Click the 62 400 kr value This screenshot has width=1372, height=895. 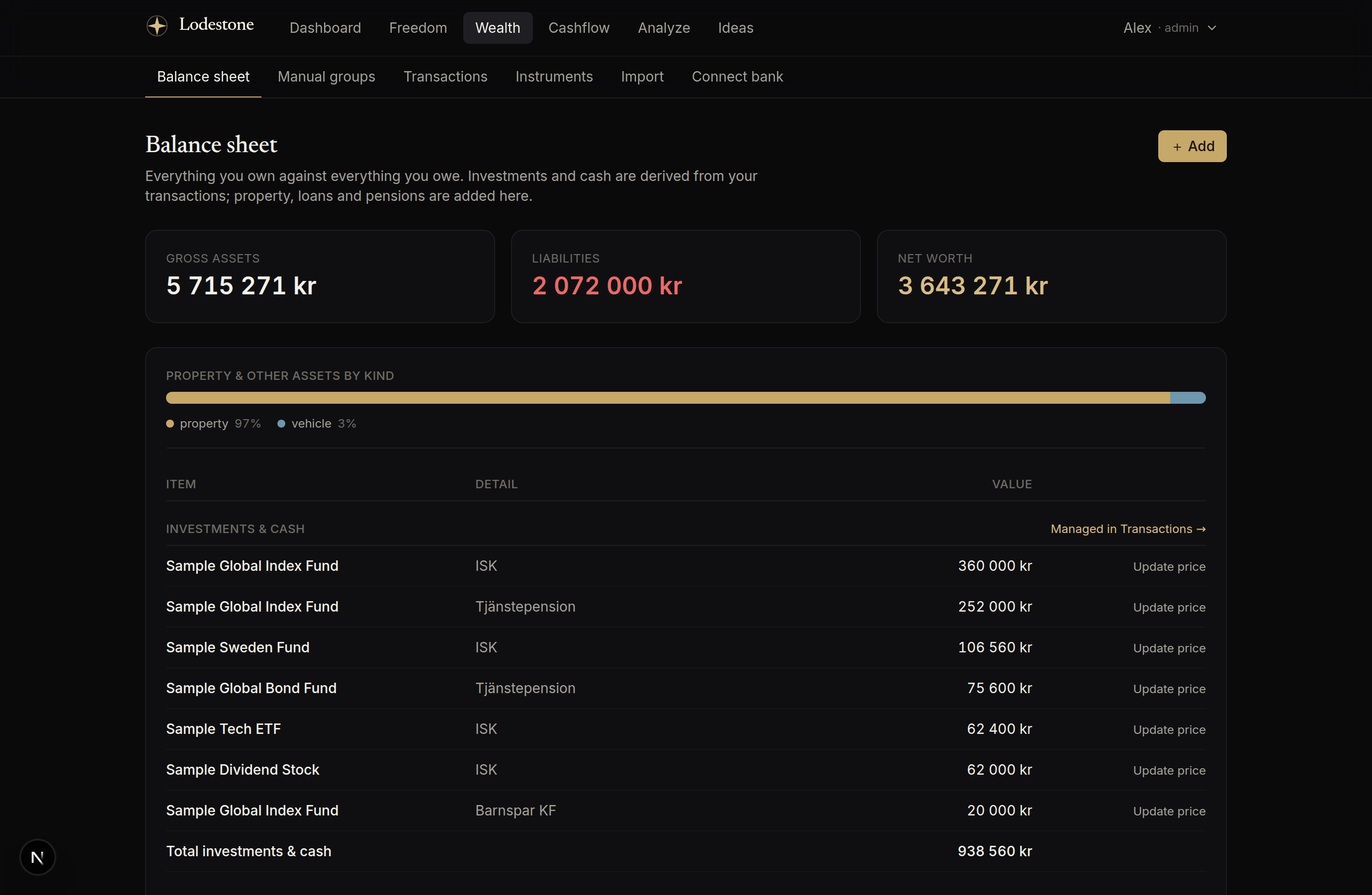999,729
